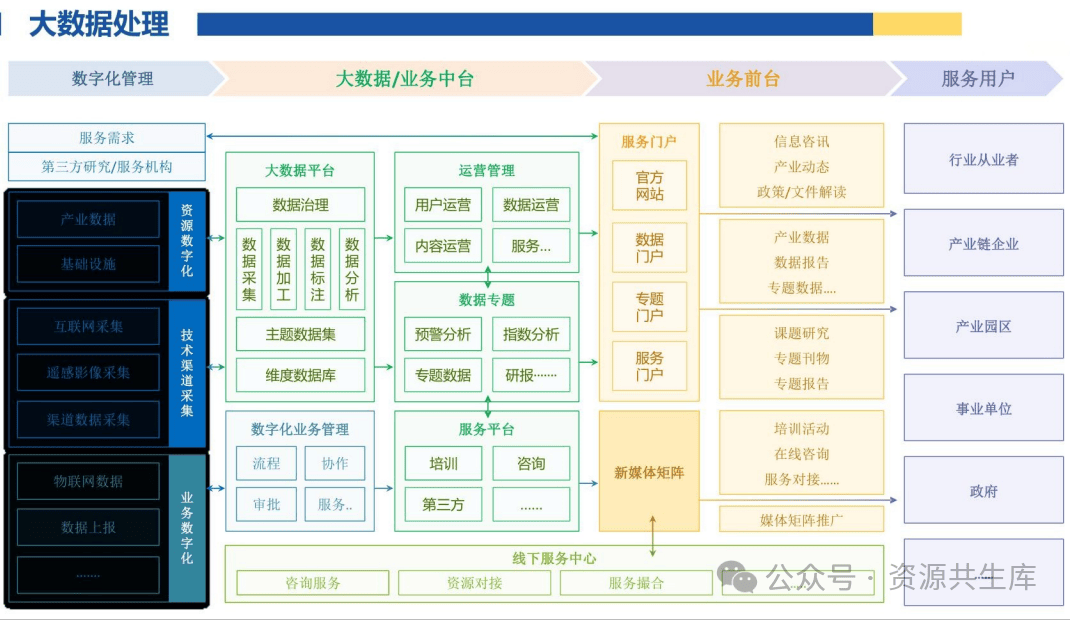The image size is (1070, 620).
Task: Click the 大数据处理 slide title
Action: click(x=99, y=24)
